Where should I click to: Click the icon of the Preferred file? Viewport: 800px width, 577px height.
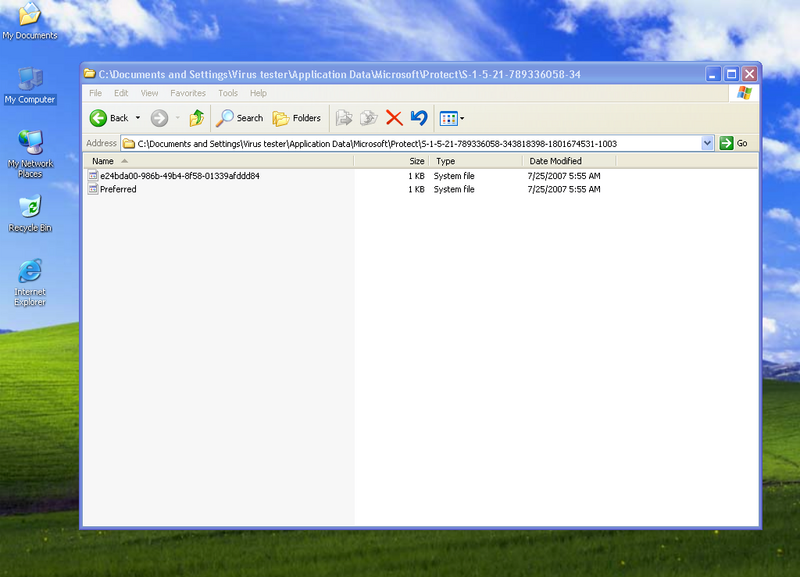[x=93, y=189]
